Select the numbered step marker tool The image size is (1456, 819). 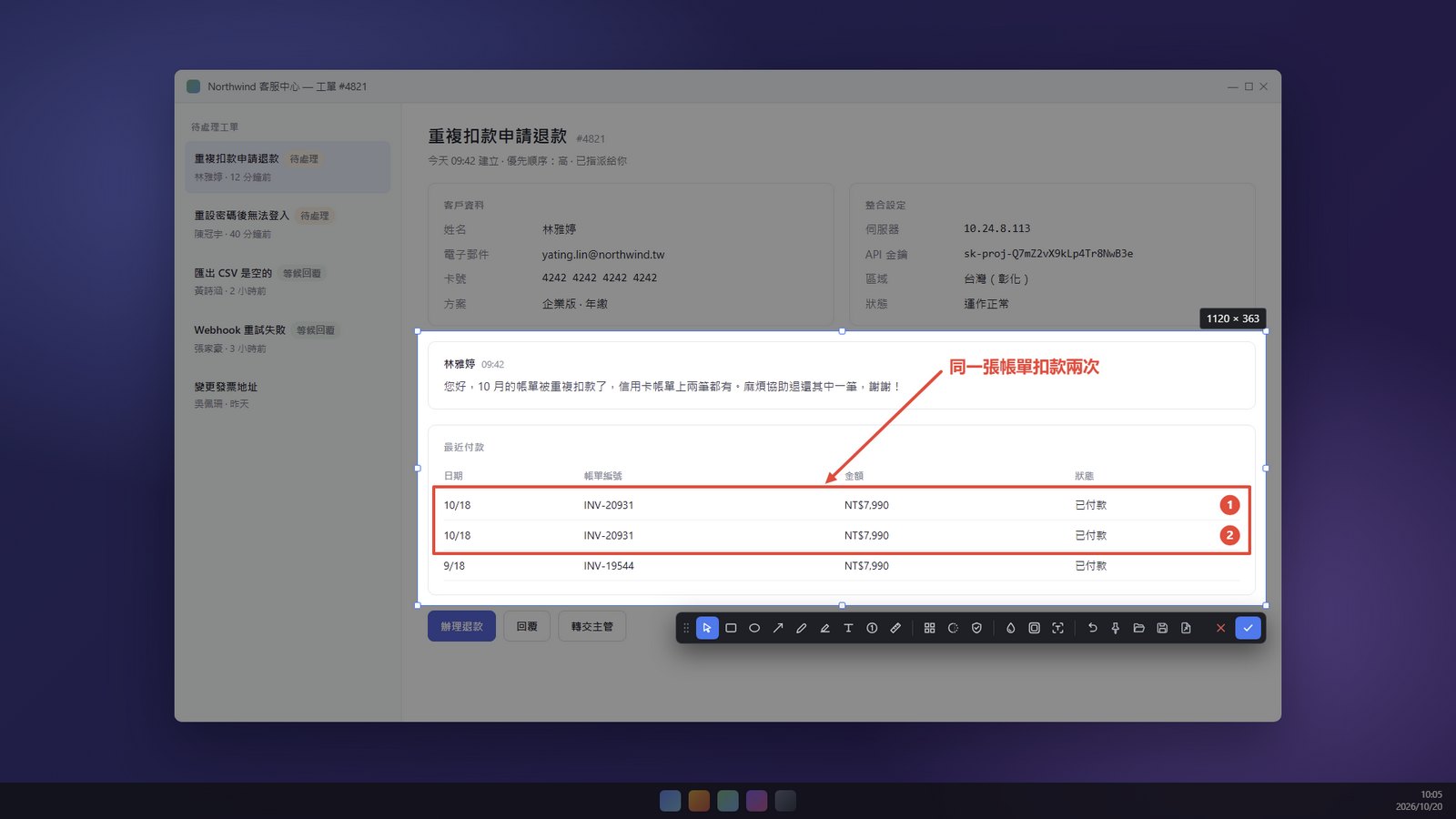point(872,628)
